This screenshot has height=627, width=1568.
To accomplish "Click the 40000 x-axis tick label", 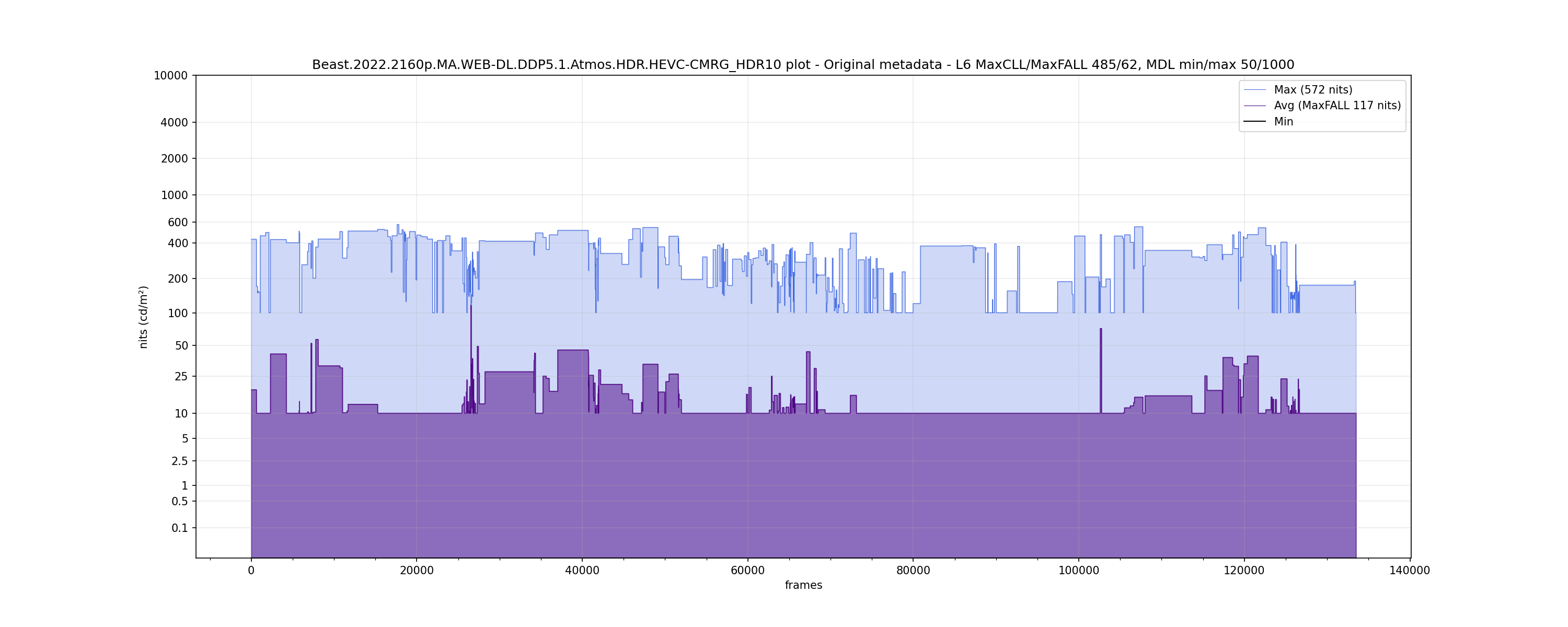I will pyautogui.click(x=582, y=571).
